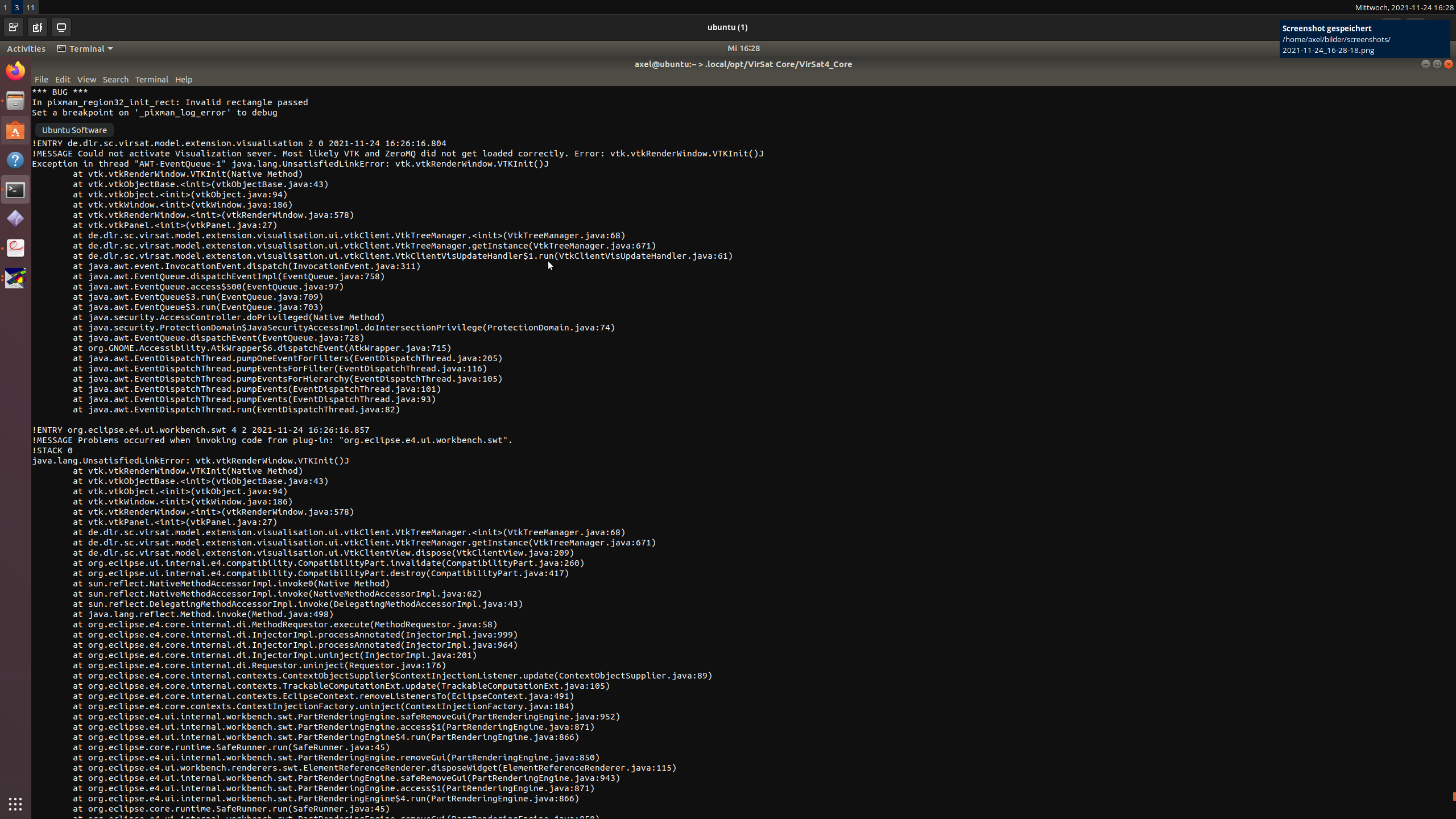
Task: Open Ubuntu Software from the dock
Action: tap(15, 131)
